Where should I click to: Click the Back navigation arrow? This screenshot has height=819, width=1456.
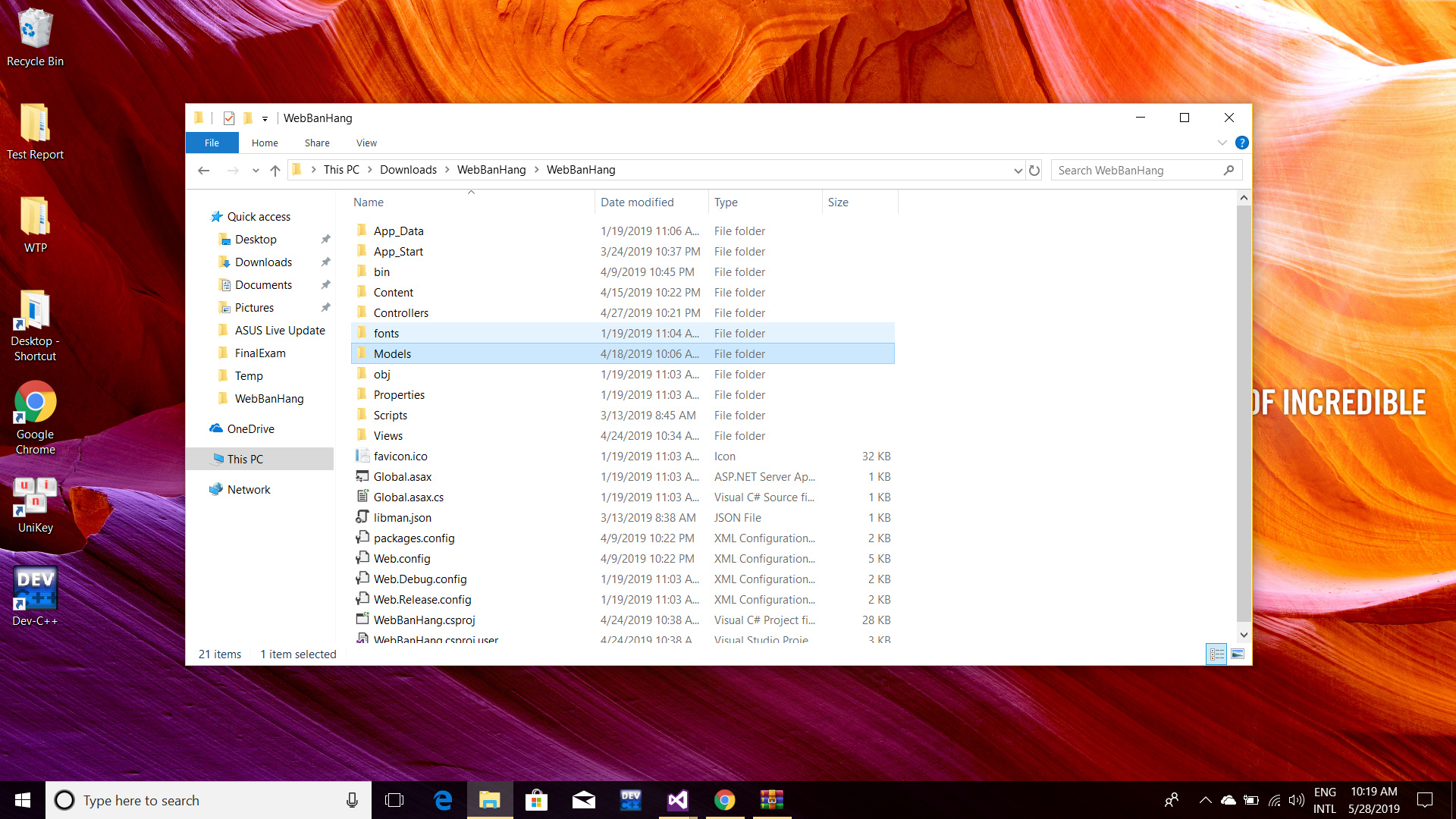point(203,171)
